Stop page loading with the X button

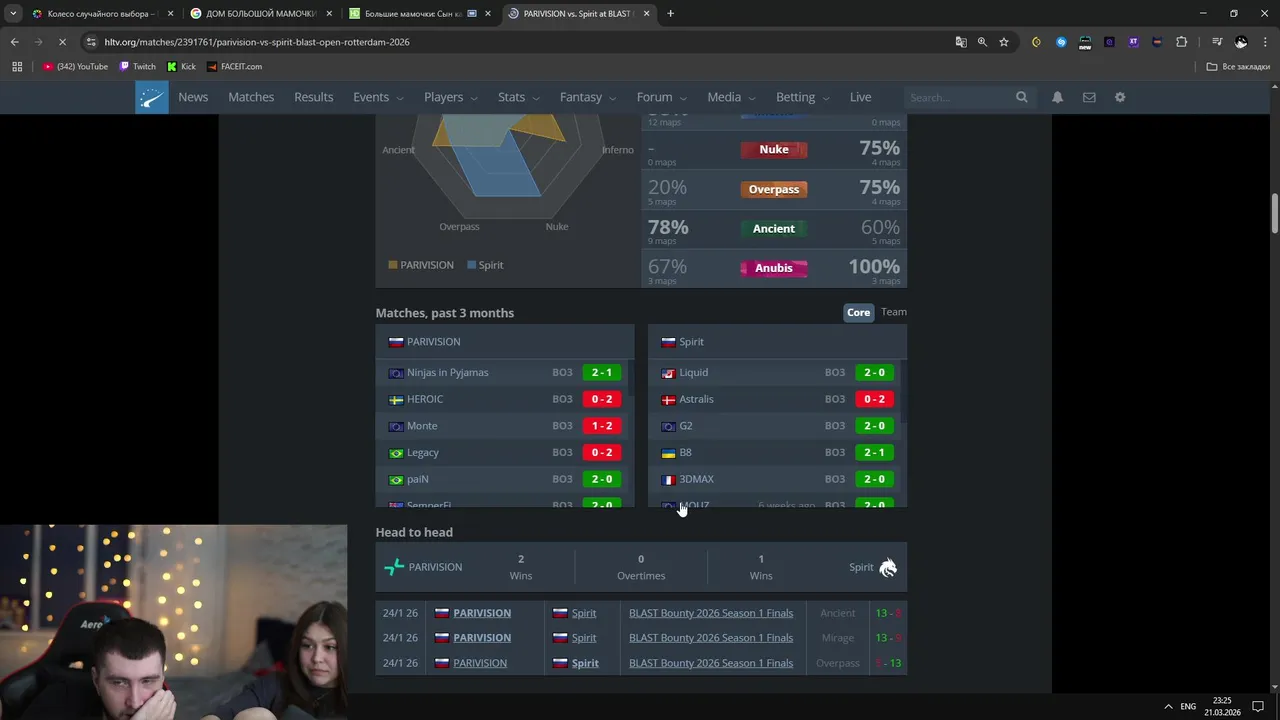tap(62, 42)
